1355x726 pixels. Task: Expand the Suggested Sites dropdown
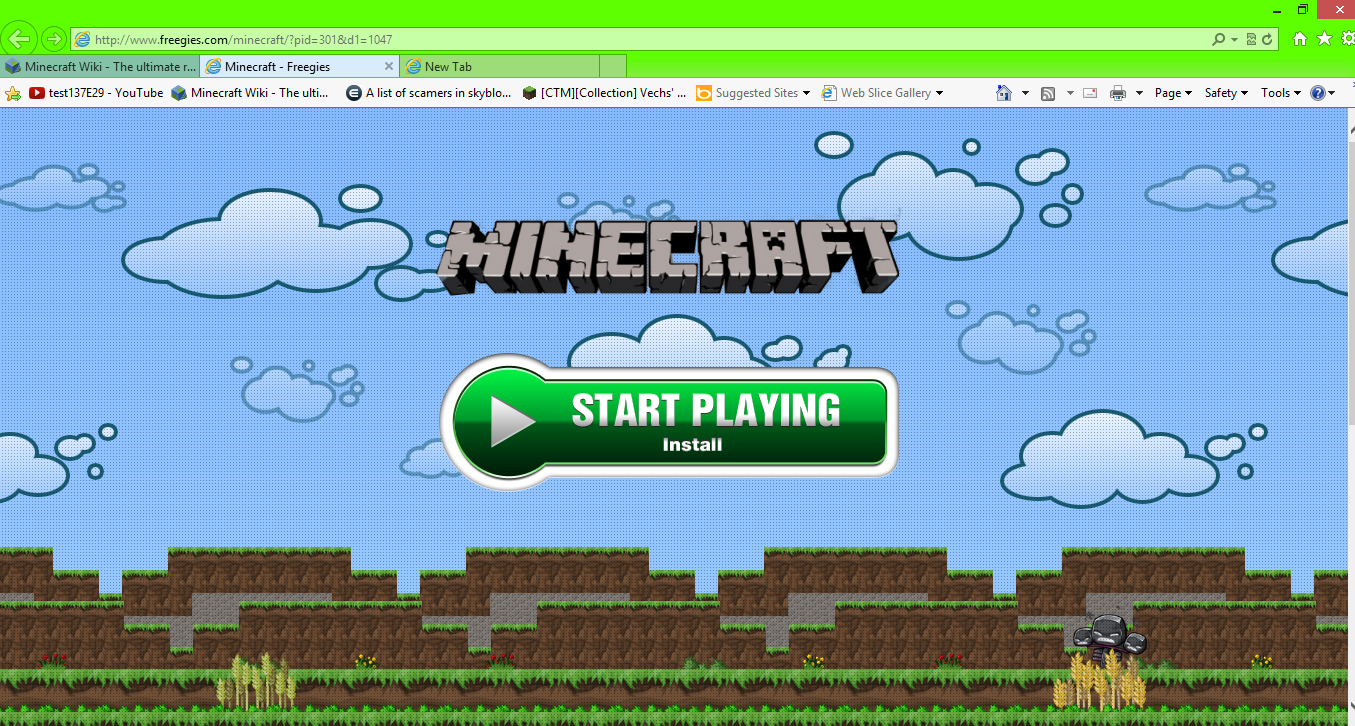(x=806, y=93)
